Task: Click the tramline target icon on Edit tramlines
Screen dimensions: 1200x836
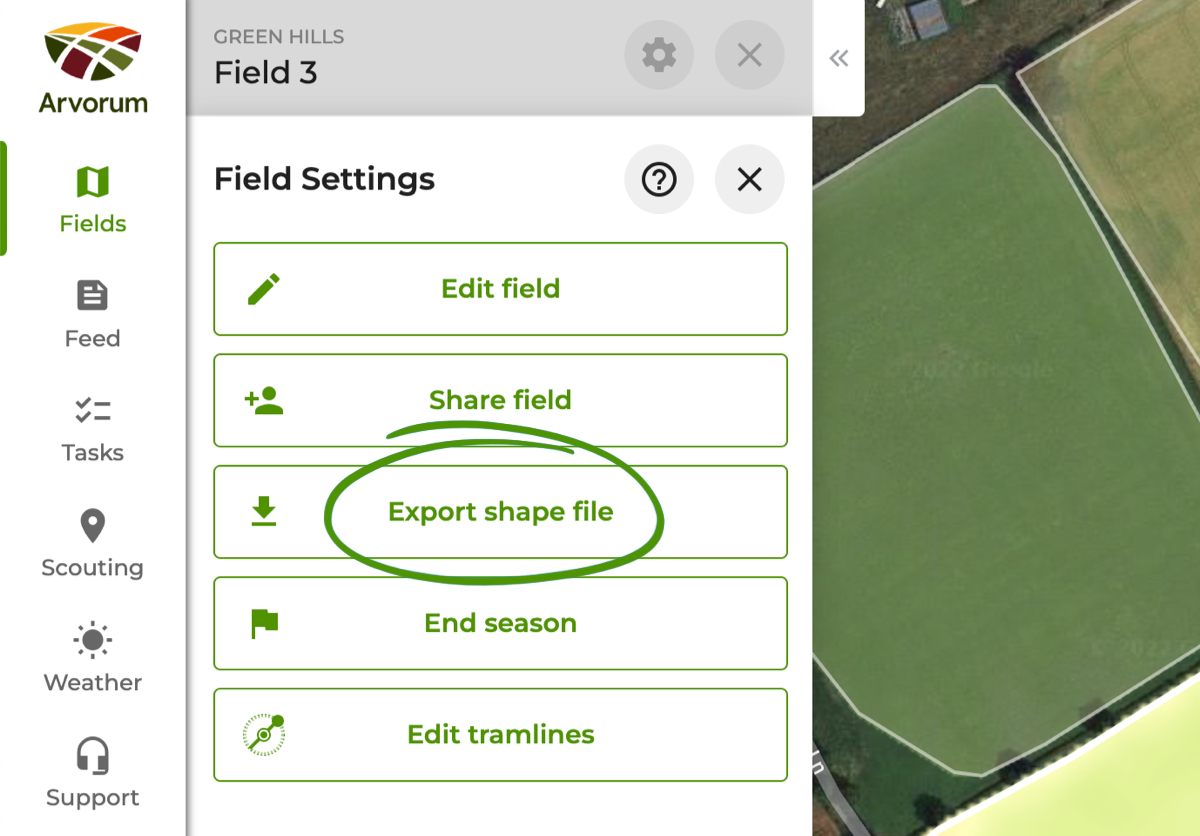Action: 263,734
